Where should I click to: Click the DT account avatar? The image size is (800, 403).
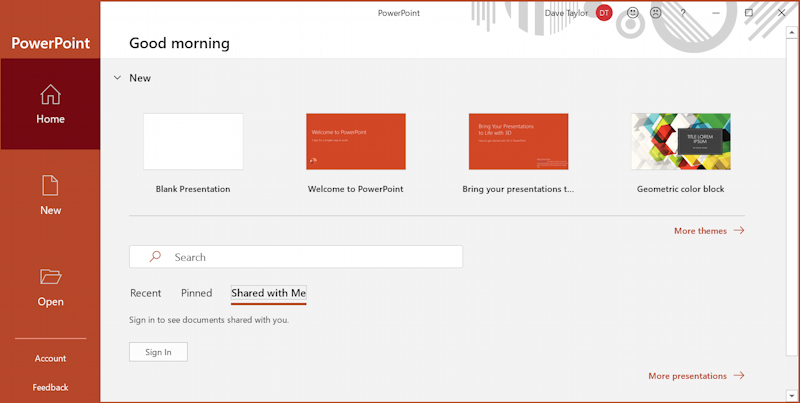pyautogui.click(x=604, y=13)
